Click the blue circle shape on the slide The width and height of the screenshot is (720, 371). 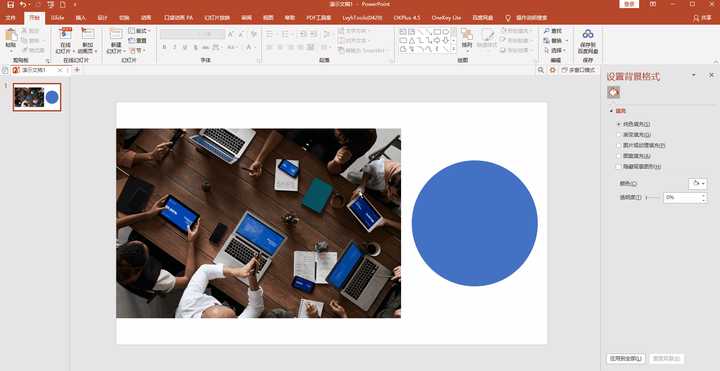pyautogui.click(x=474, y=223)
